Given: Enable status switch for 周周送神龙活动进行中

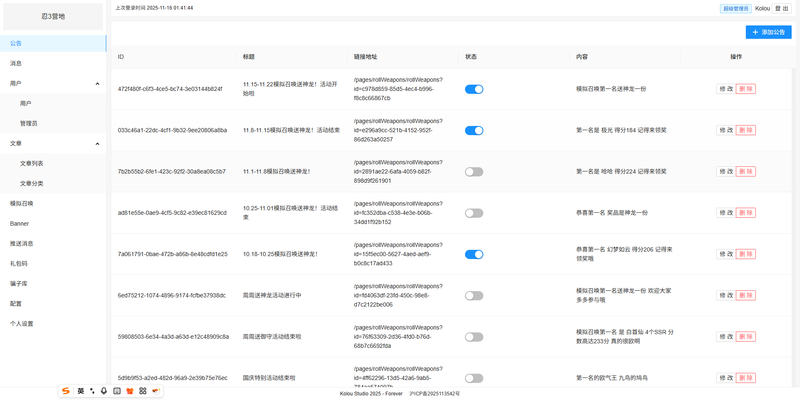Looking at the screenshot, I should (x=474, y=296).
